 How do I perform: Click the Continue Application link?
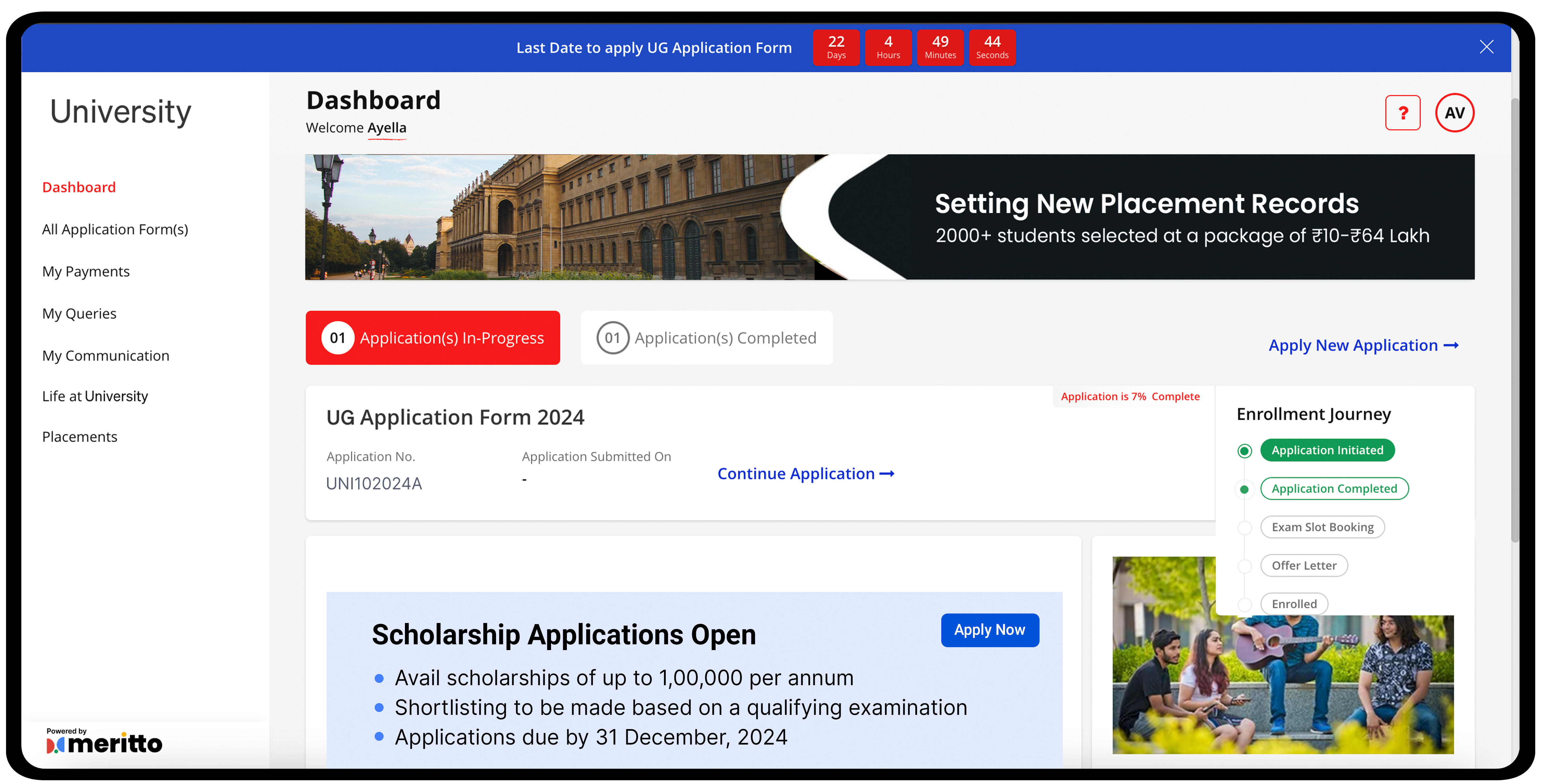(796, 474)
